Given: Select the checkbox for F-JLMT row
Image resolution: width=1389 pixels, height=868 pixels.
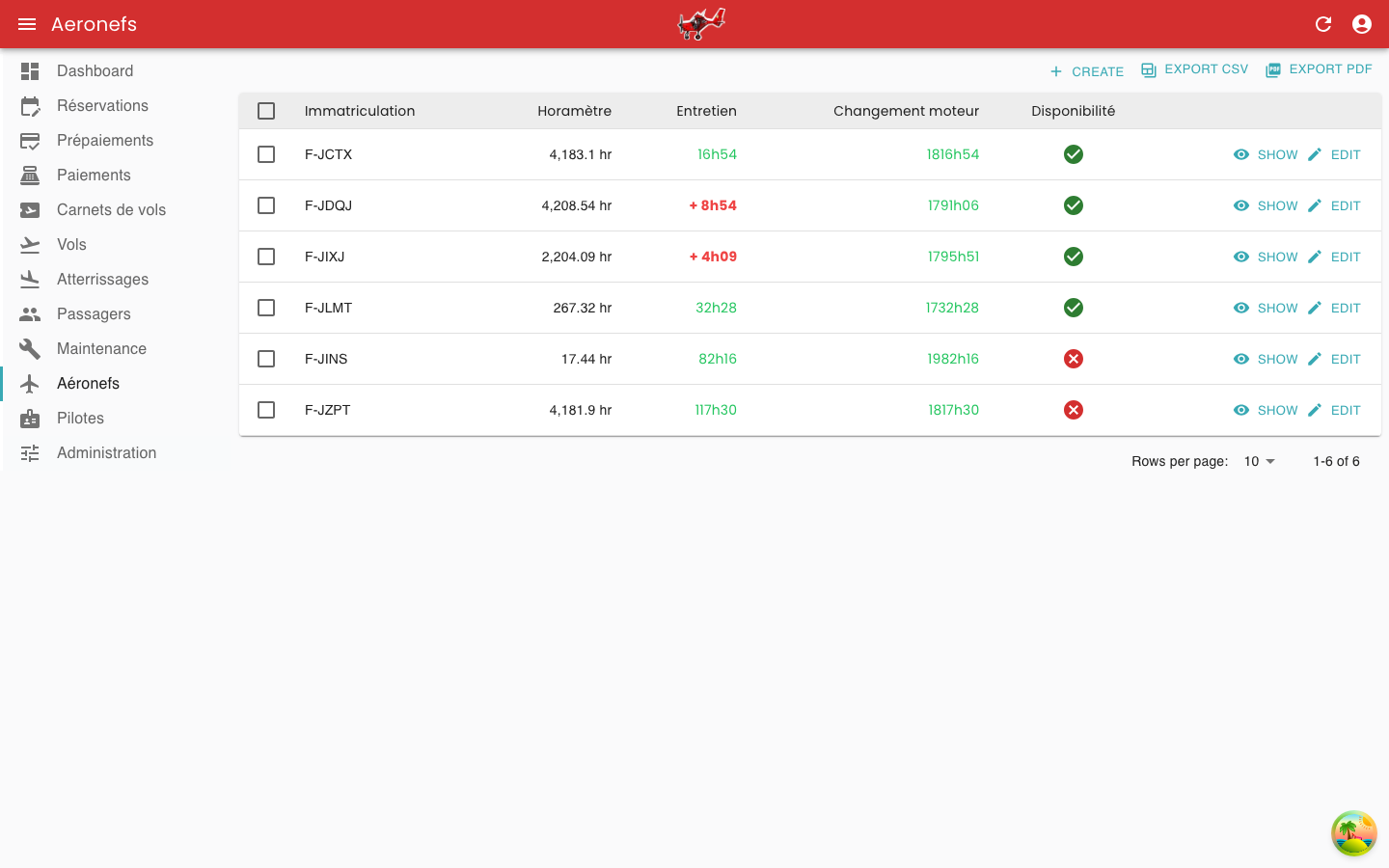Looking at the screenshot, I should [266, 308].
